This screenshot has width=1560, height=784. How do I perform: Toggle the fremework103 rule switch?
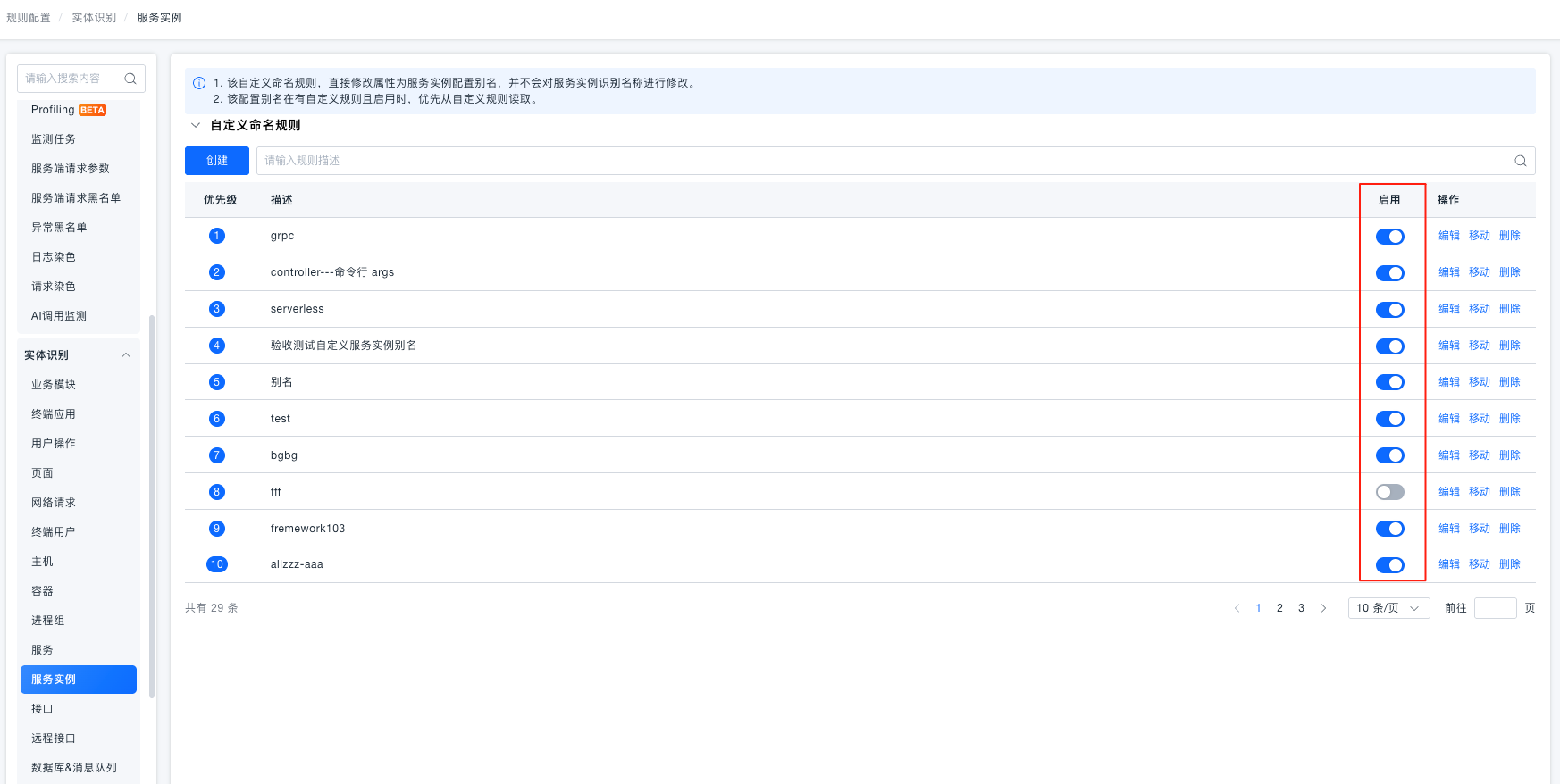point(1389,529)
